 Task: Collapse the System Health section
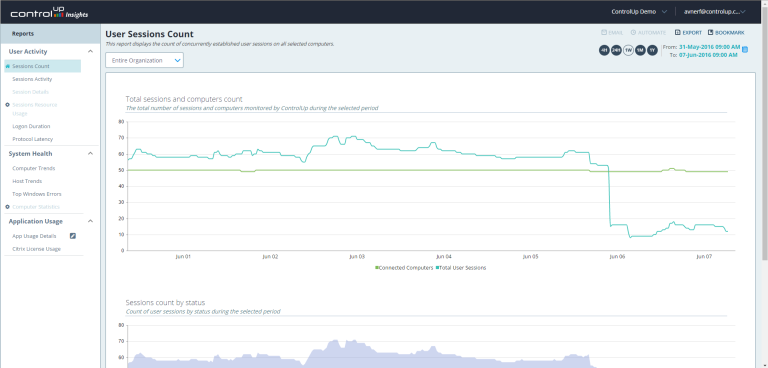click(90, 154)
